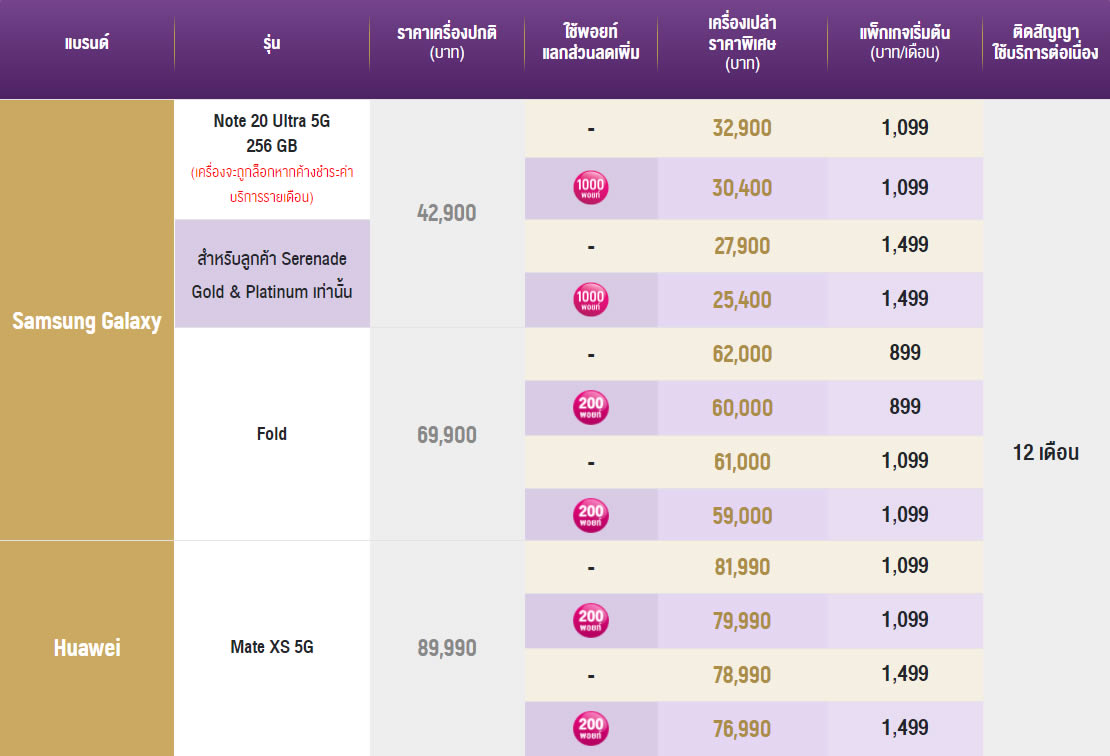
Task: Select the Fold model cell
Action: pos(271,434)
